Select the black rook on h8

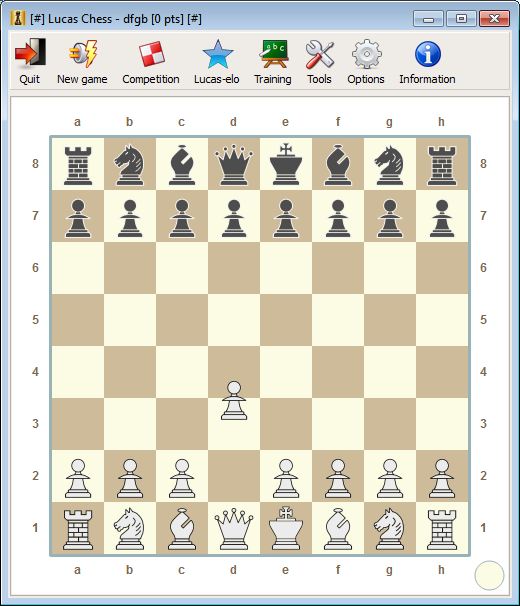(442, 164)
